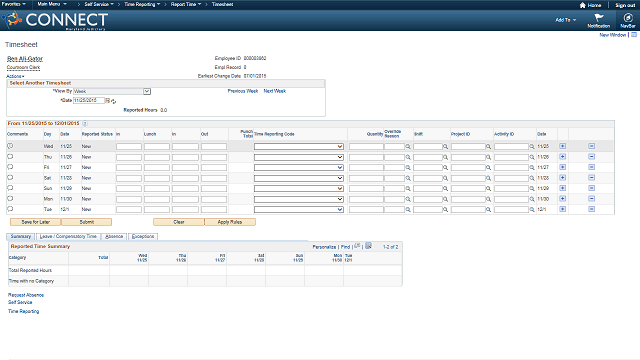Click the help icon next to date range header
This screenshot has width=640, height=360.
[85, 123]
